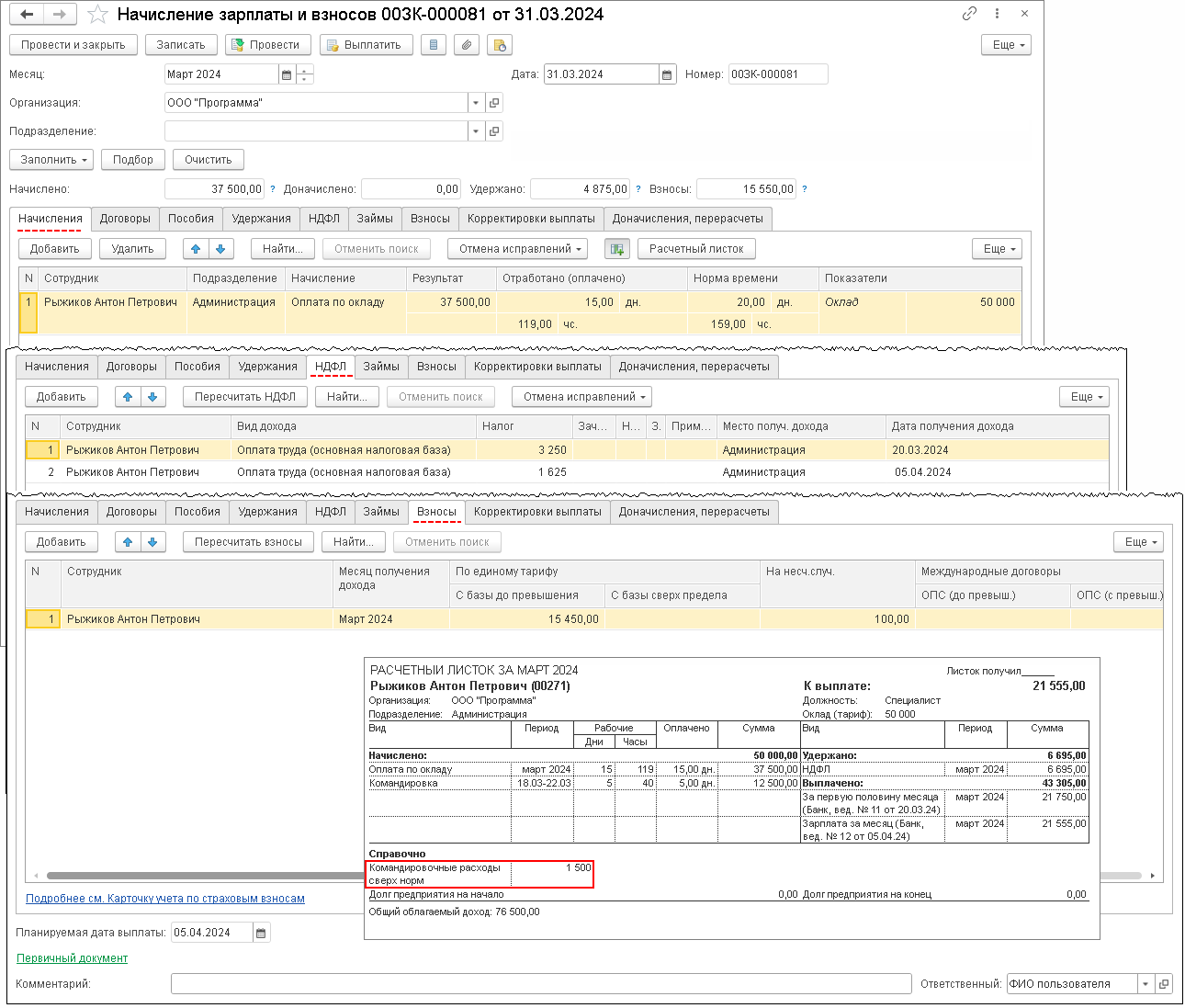Open Еще menu on the Взносы toolbar
The image size is (1185, 1008).
(1138, 542)
